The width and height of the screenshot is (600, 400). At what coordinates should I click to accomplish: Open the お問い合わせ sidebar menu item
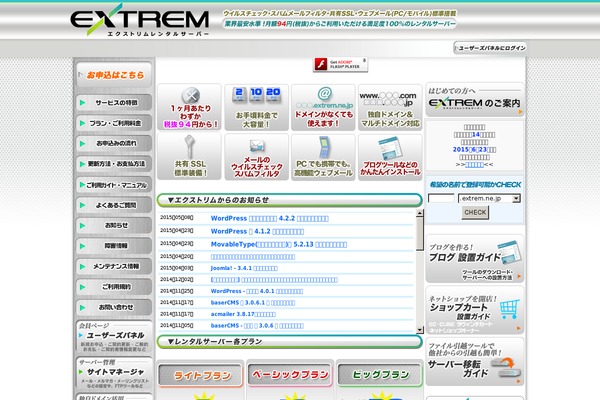coord(114,307)
